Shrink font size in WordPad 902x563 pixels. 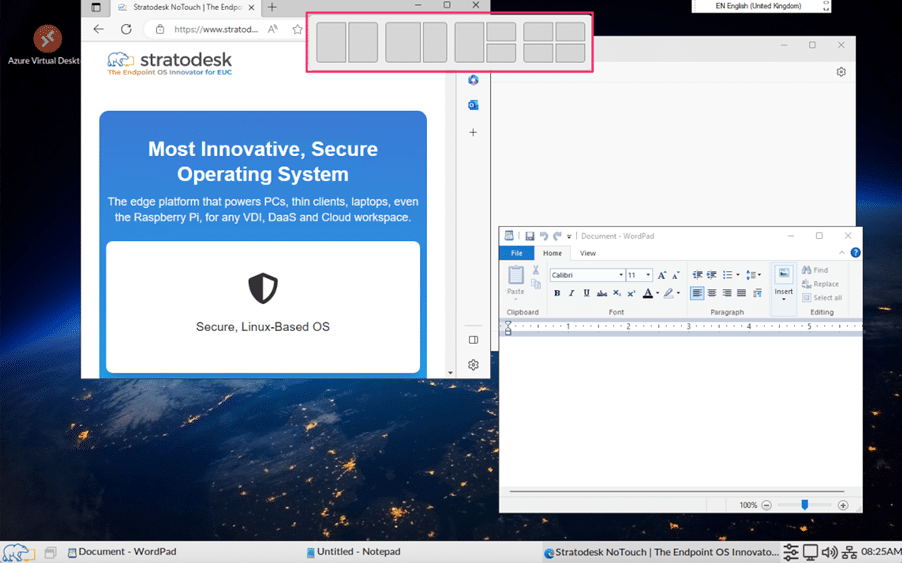pos(675,275)
